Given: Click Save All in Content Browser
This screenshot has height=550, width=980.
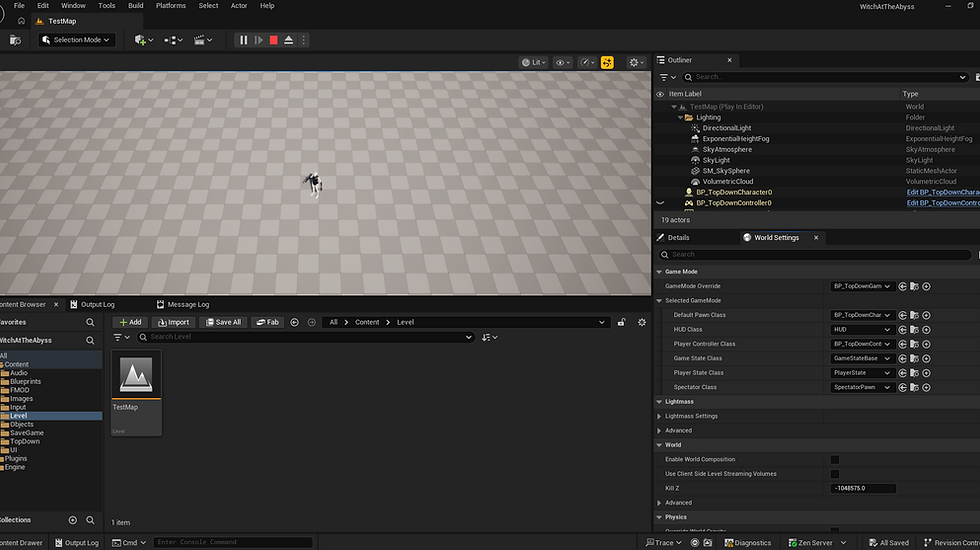Looking at the screenshot, I should 223,322.
